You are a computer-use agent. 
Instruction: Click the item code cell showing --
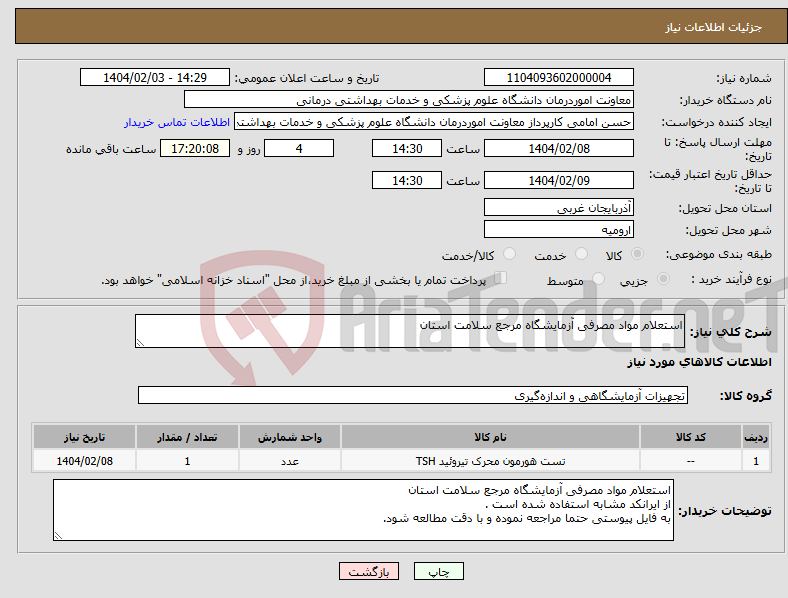click(691, 460)
